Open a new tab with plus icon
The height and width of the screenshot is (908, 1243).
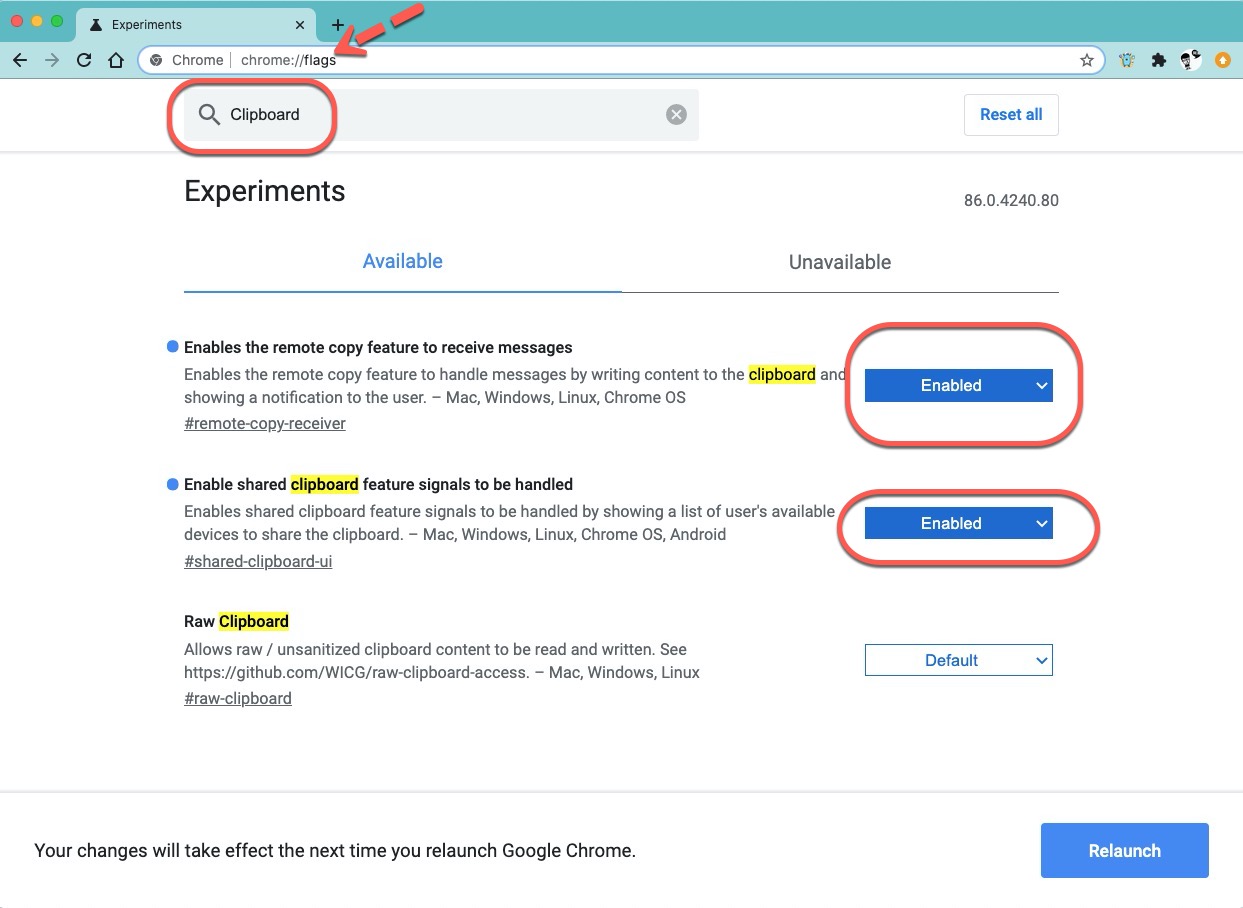tap(338, 25)
